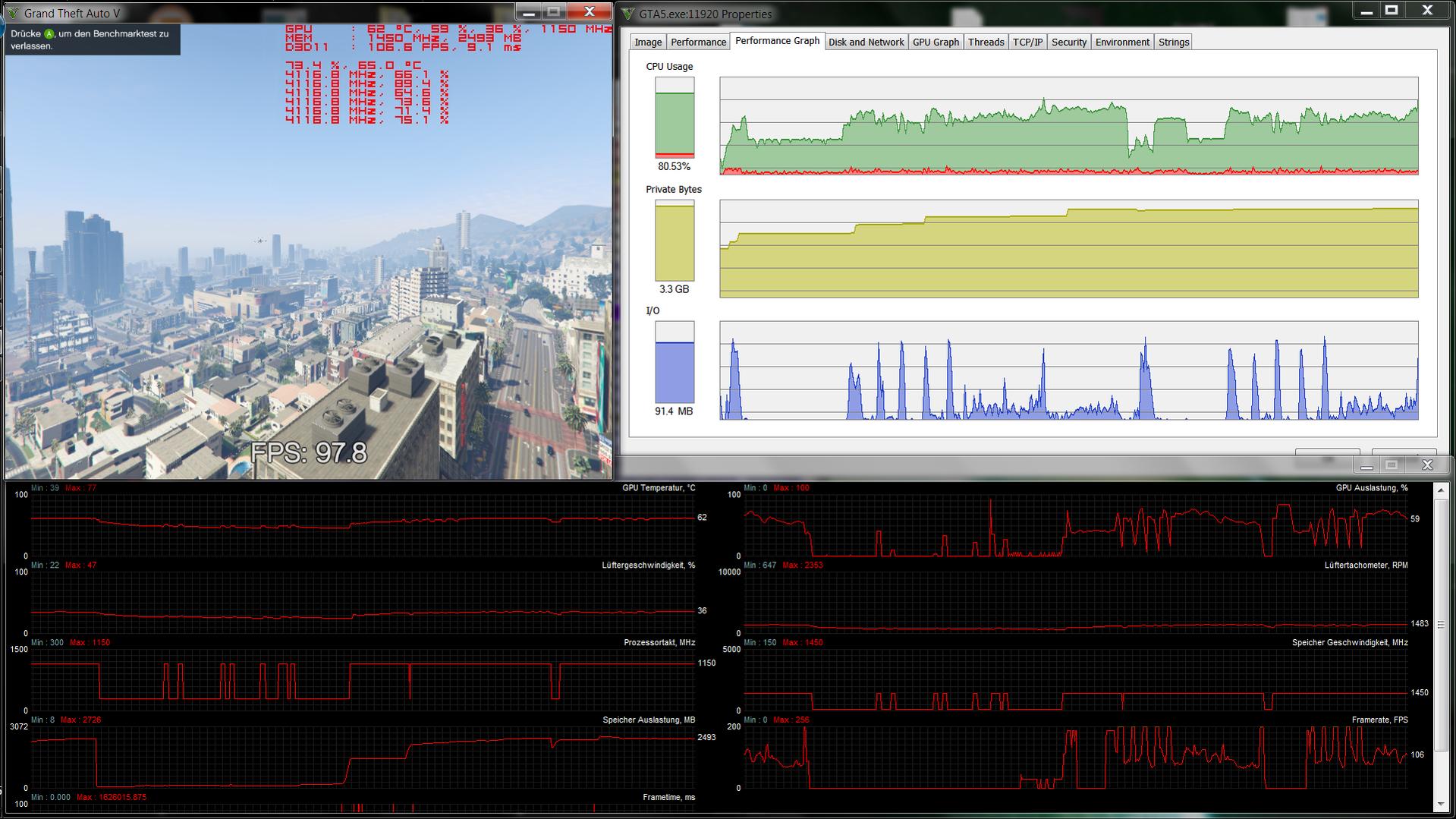Viewport: 1456px width, 819px height.
Task: Open the Threads tab
Action: [986, 43]
